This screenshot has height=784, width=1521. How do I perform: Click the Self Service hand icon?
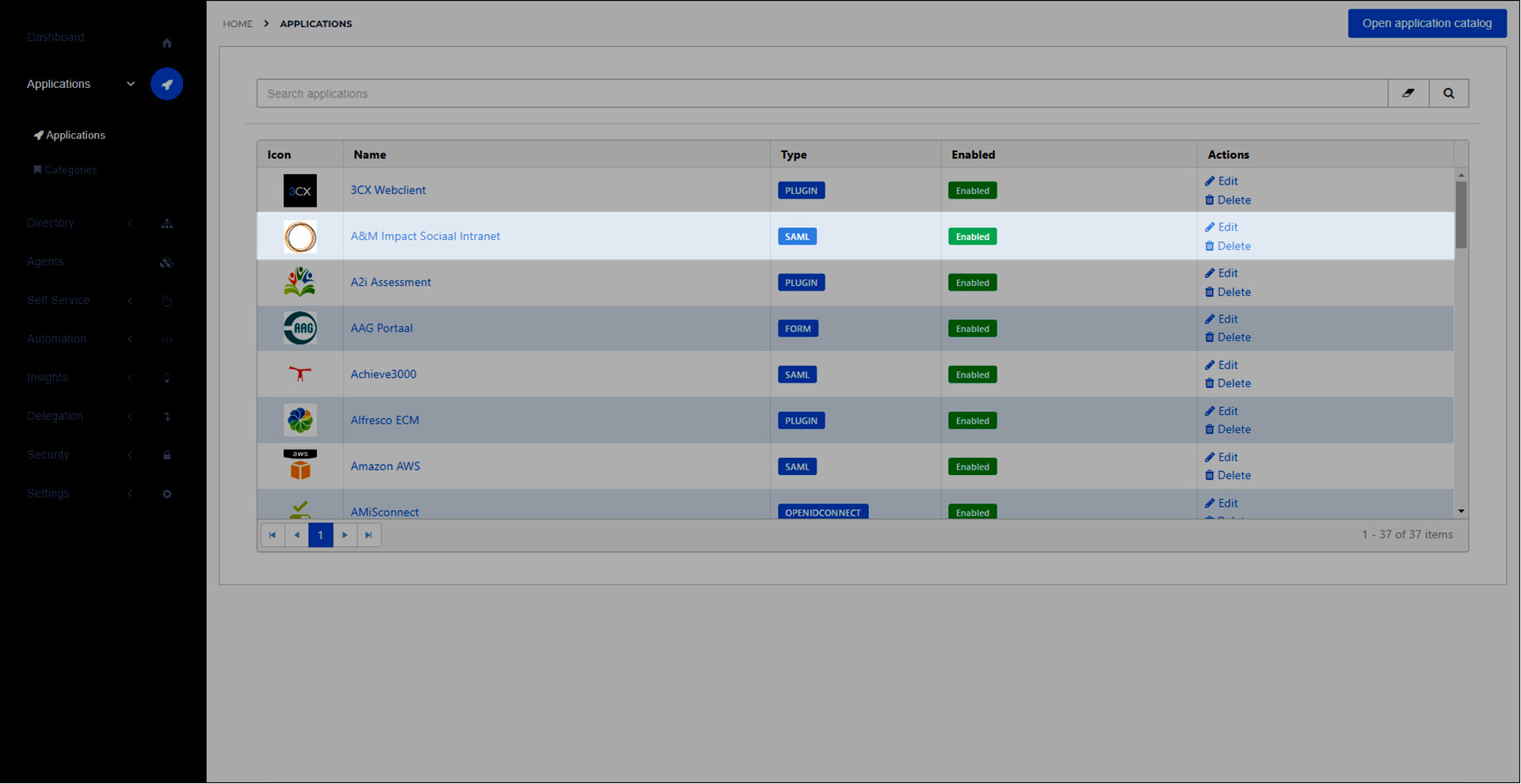pos(166,301)
